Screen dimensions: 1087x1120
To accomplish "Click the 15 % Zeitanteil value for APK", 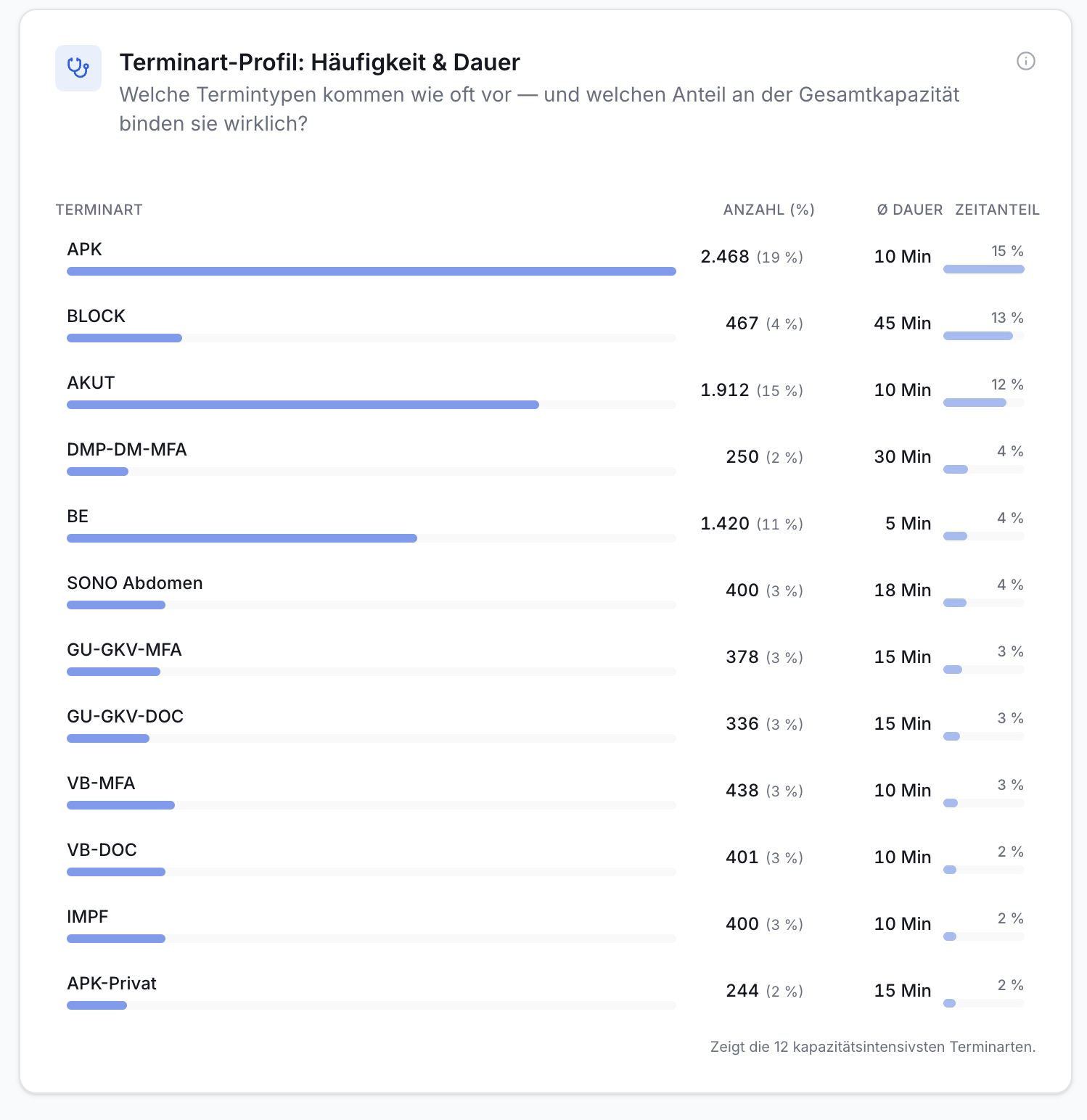I will [x=1007, y=251].
